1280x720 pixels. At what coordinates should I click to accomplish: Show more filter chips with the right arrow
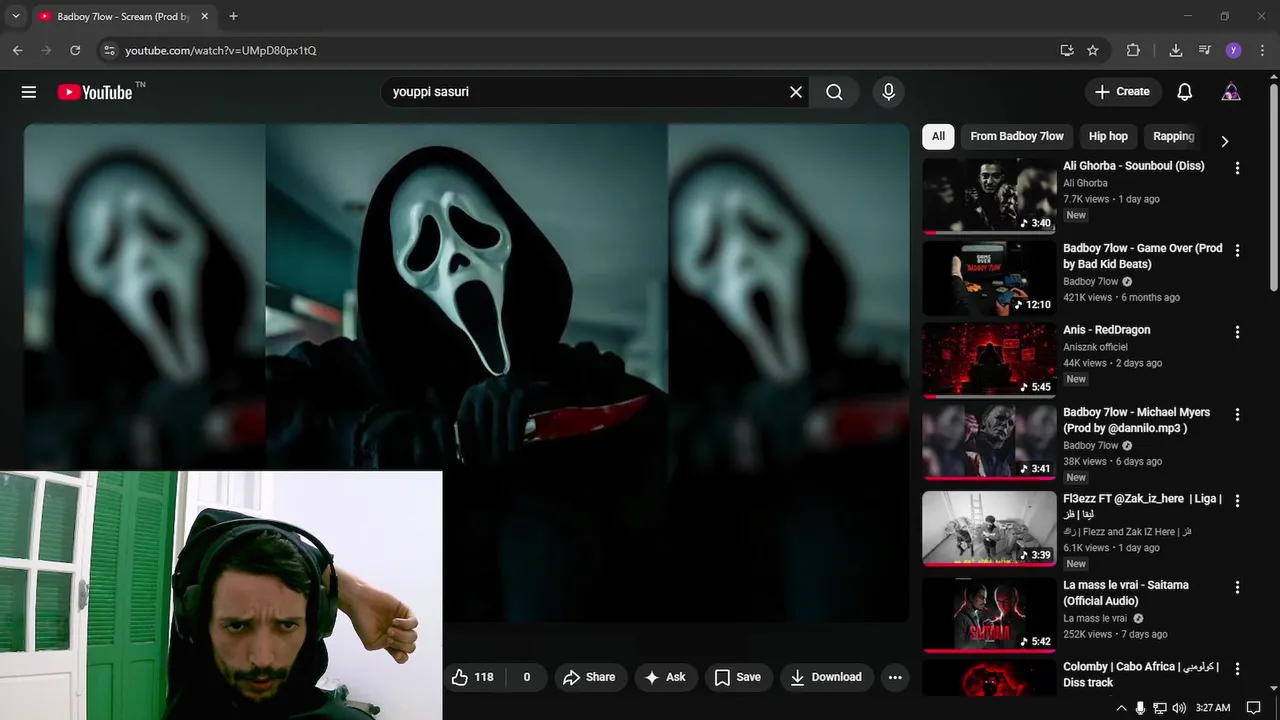pyautogui.click(x=1224, y=141)
